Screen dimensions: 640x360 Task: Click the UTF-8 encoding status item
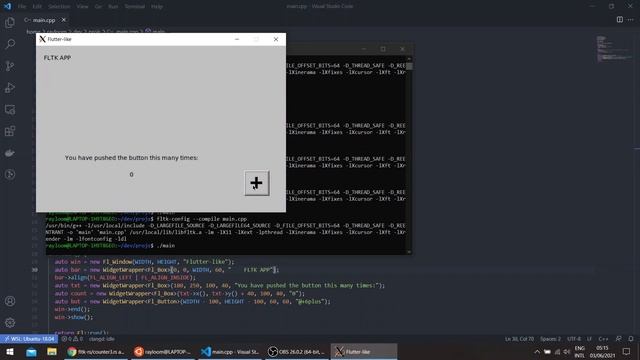point(574,339)
